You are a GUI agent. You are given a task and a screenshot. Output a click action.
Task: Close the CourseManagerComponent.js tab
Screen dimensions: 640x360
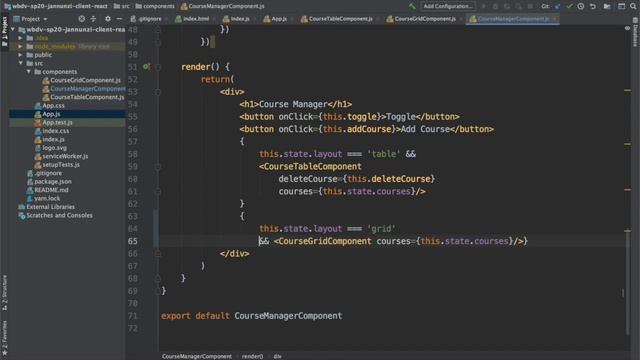click(554, 19)
